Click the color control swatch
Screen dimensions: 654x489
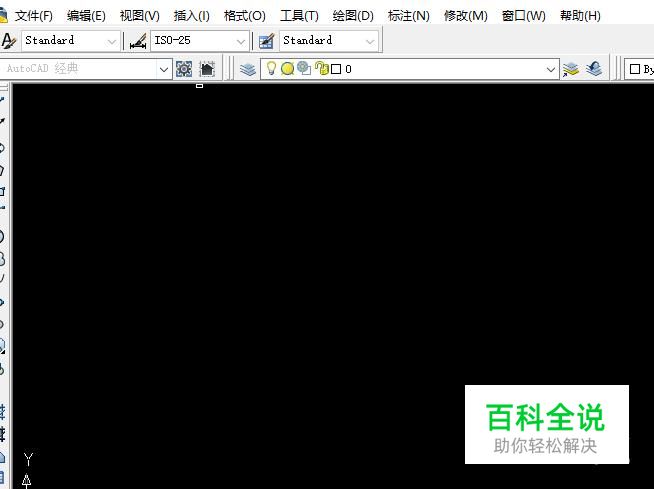click(x=634, y=69)
